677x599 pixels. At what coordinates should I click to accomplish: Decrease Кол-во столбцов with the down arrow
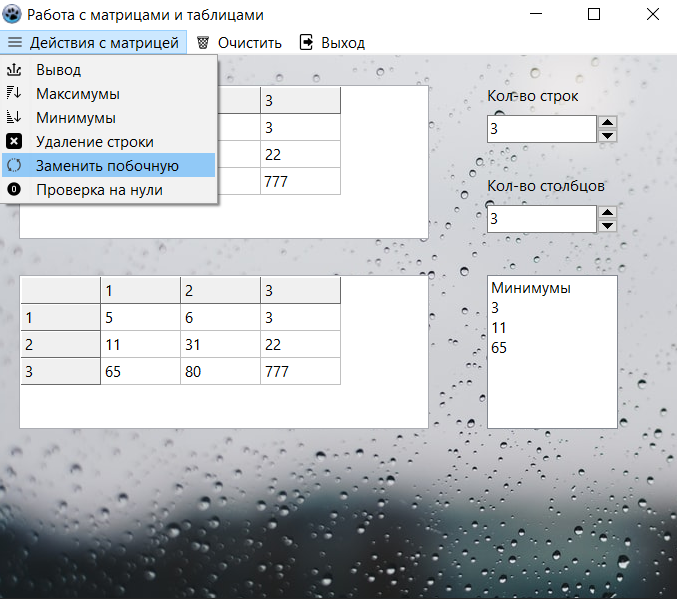(x=607, y=225)
